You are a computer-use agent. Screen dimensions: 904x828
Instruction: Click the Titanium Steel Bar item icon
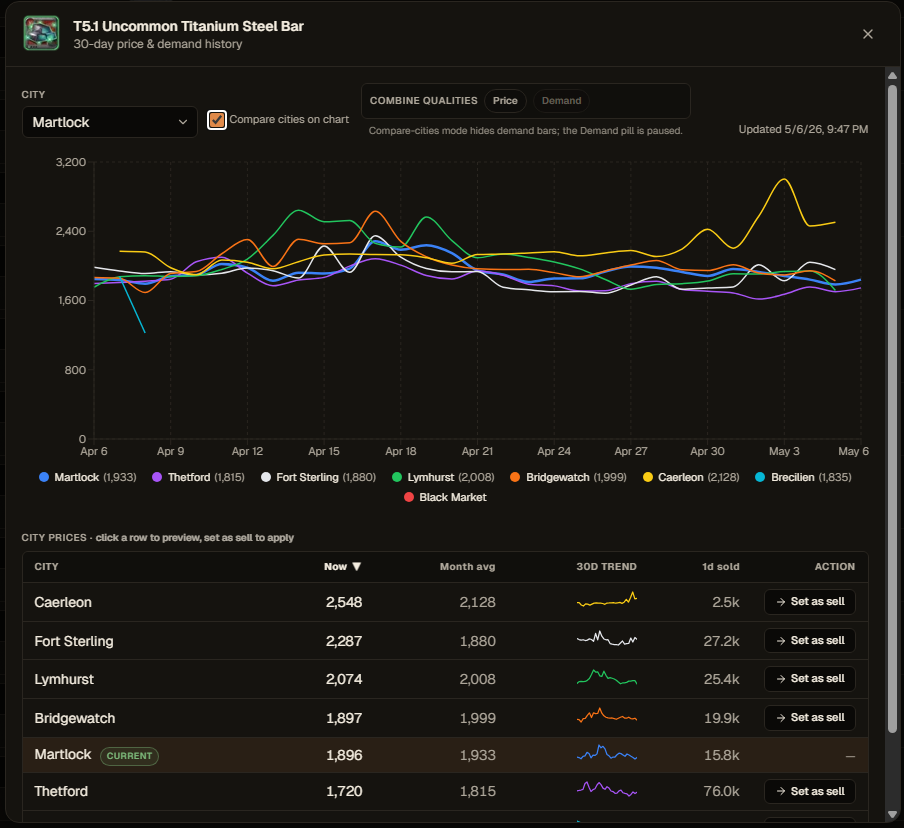coord(41,33)
